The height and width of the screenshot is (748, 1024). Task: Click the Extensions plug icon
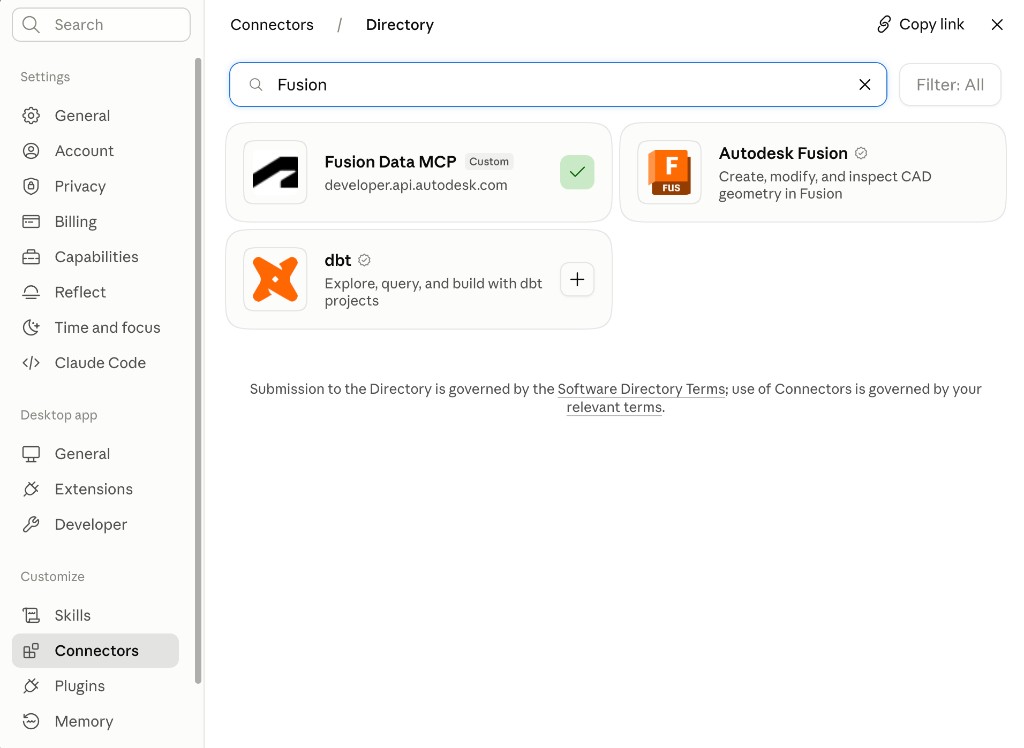[31, 489]
